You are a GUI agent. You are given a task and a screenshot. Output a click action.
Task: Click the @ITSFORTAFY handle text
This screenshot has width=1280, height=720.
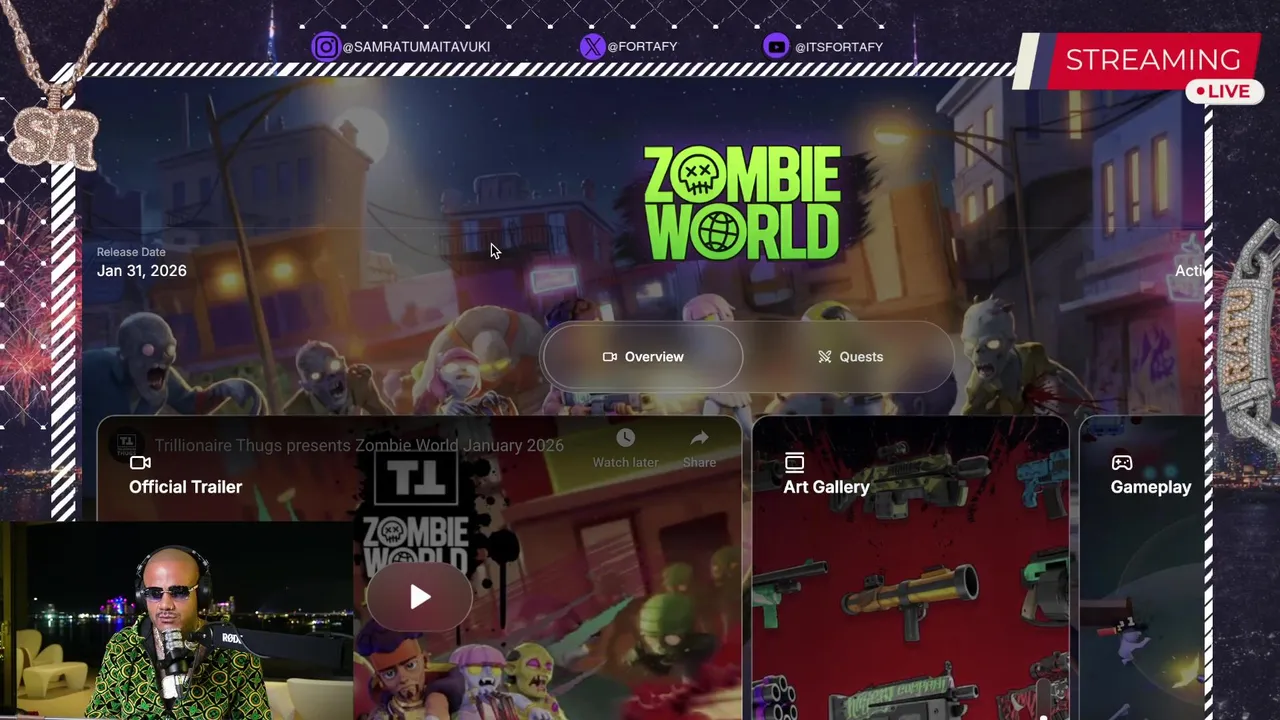(x=839, y=47)
